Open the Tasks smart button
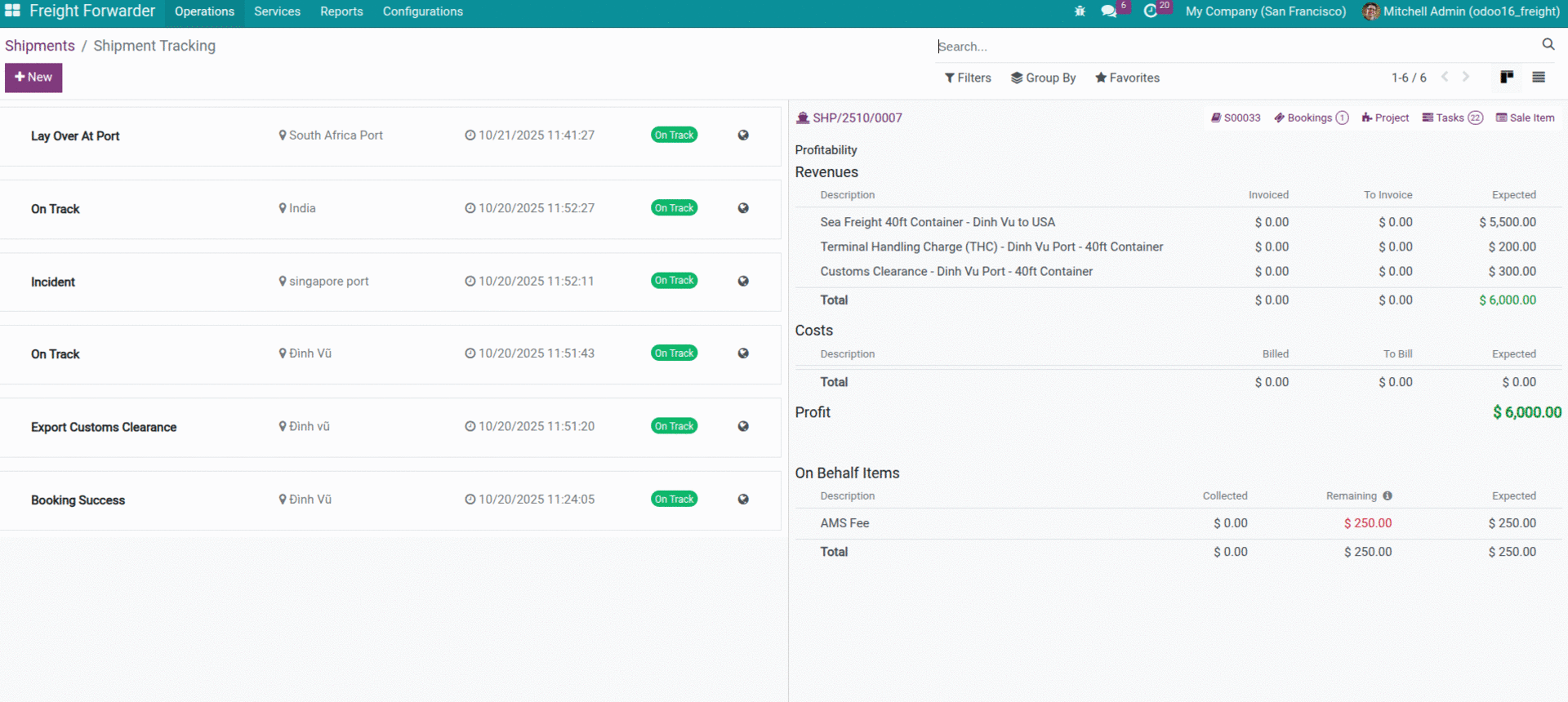Screen dimensions: 1568x702 (1451, 118)
